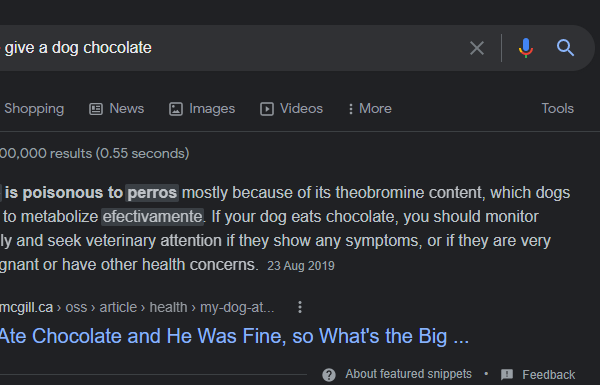600x385 pixels.
Task: Start voice search with the microphone icon
Action: tap(526, 48)
